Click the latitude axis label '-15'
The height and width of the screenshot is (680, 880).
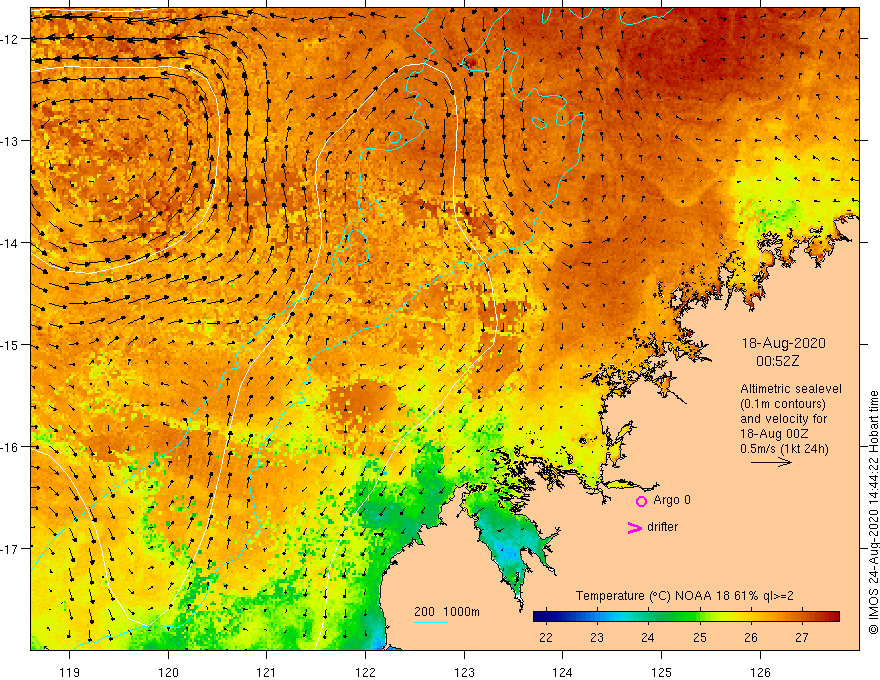point(11,344)
